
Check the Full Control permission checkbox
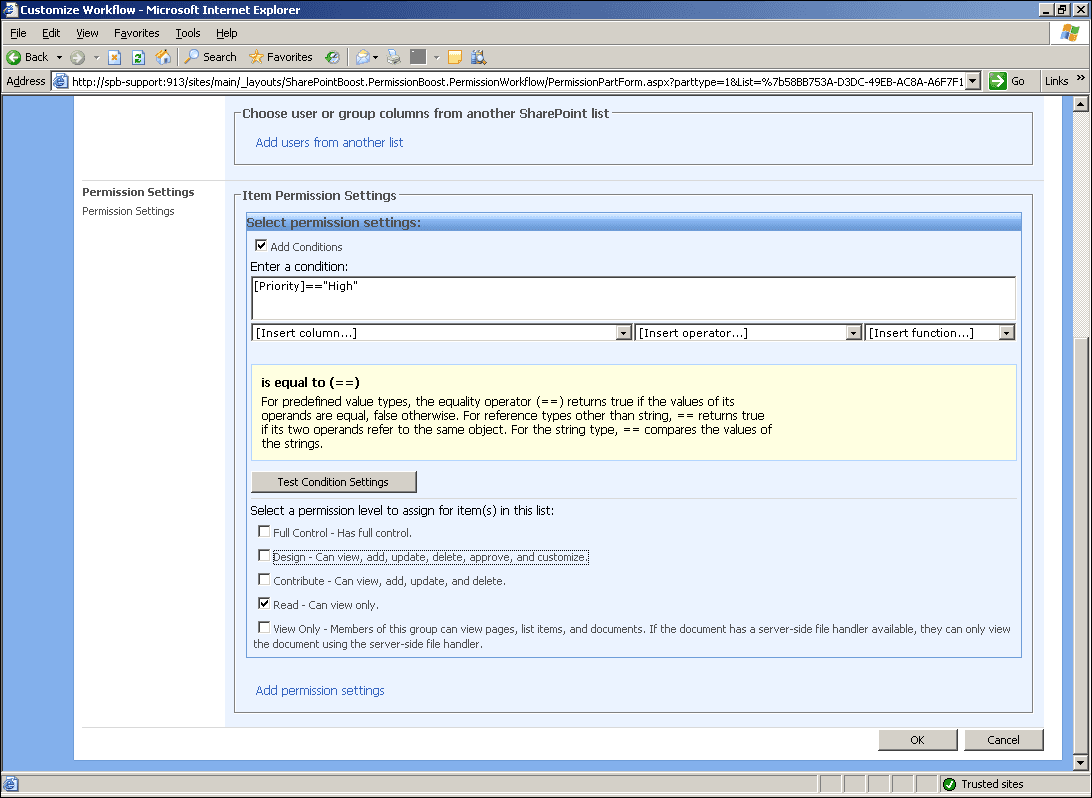[x=264, y=531]
